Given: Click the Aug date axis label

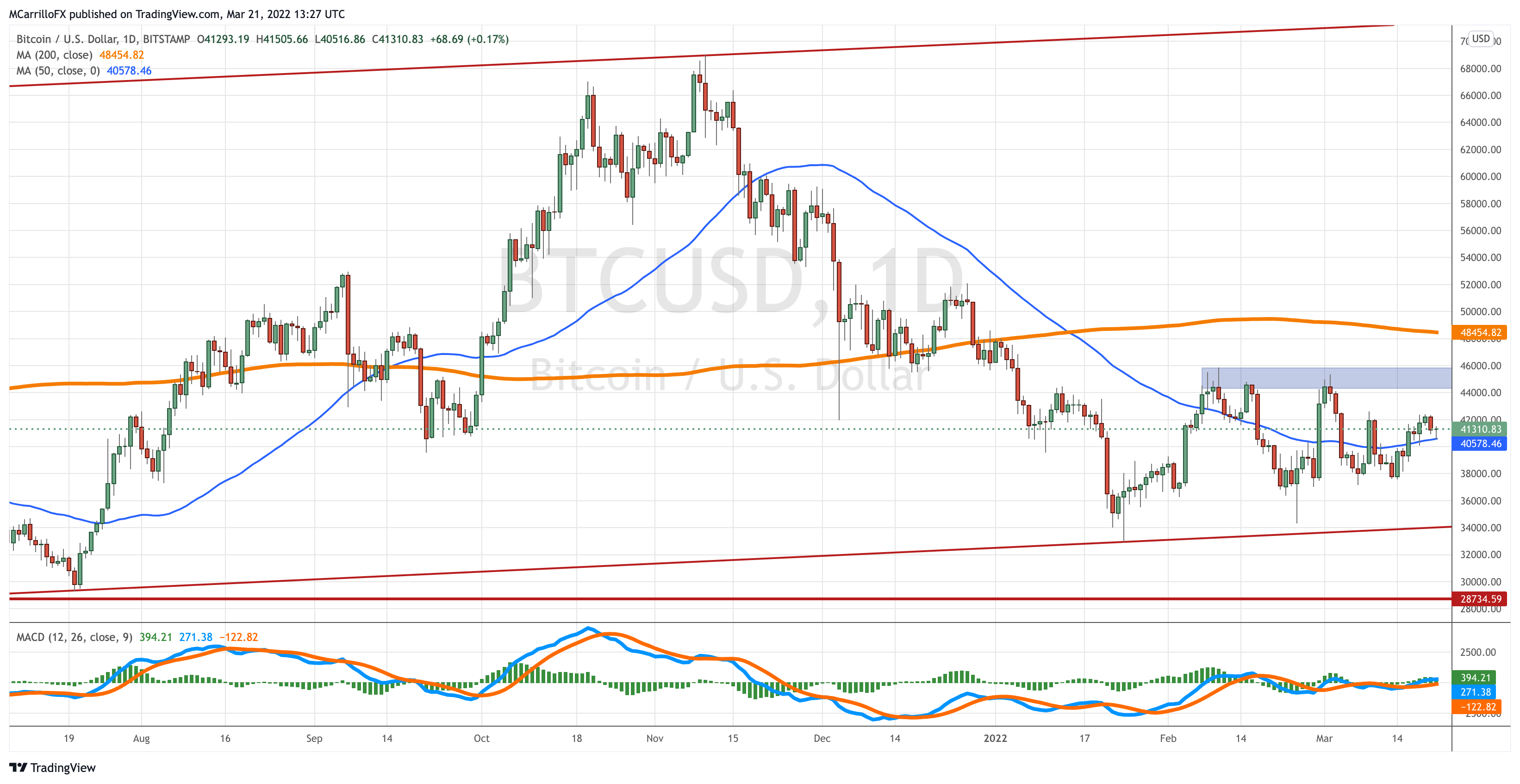Looking at the screenshot, I should (142, 738).
